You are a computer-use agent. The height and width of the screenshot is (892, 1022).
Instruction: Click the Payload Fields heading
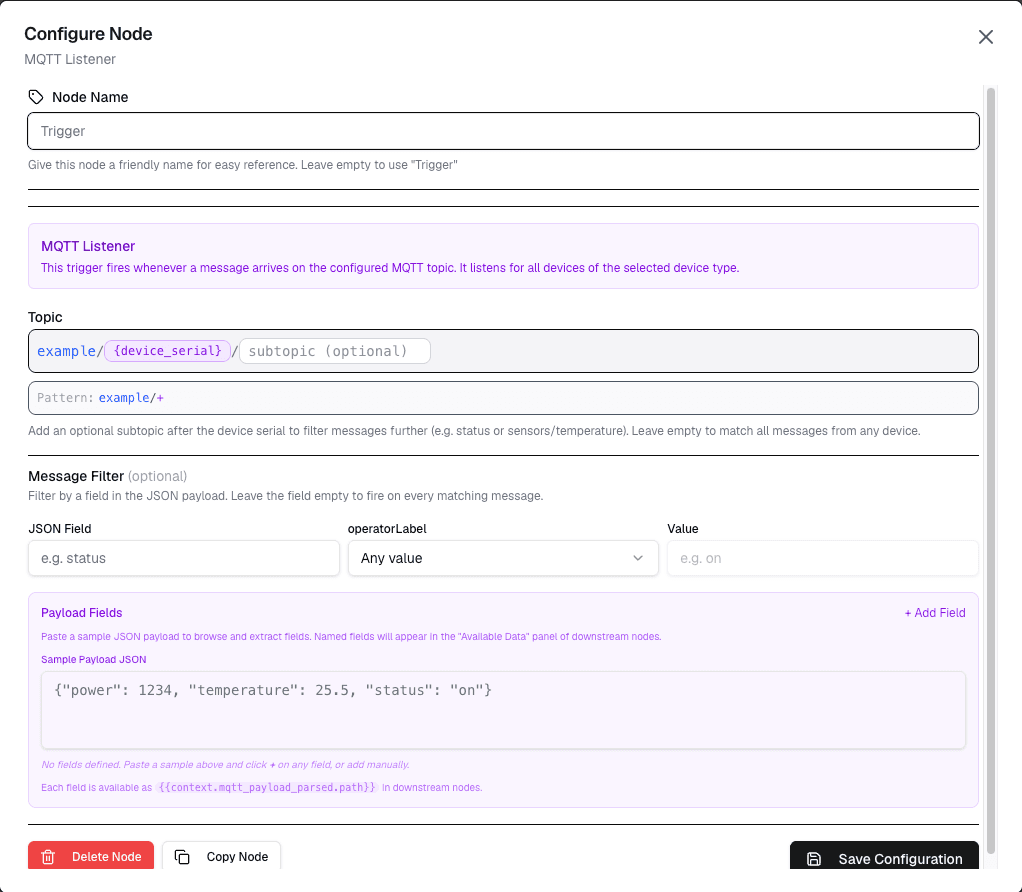click(x=81, y=612)
